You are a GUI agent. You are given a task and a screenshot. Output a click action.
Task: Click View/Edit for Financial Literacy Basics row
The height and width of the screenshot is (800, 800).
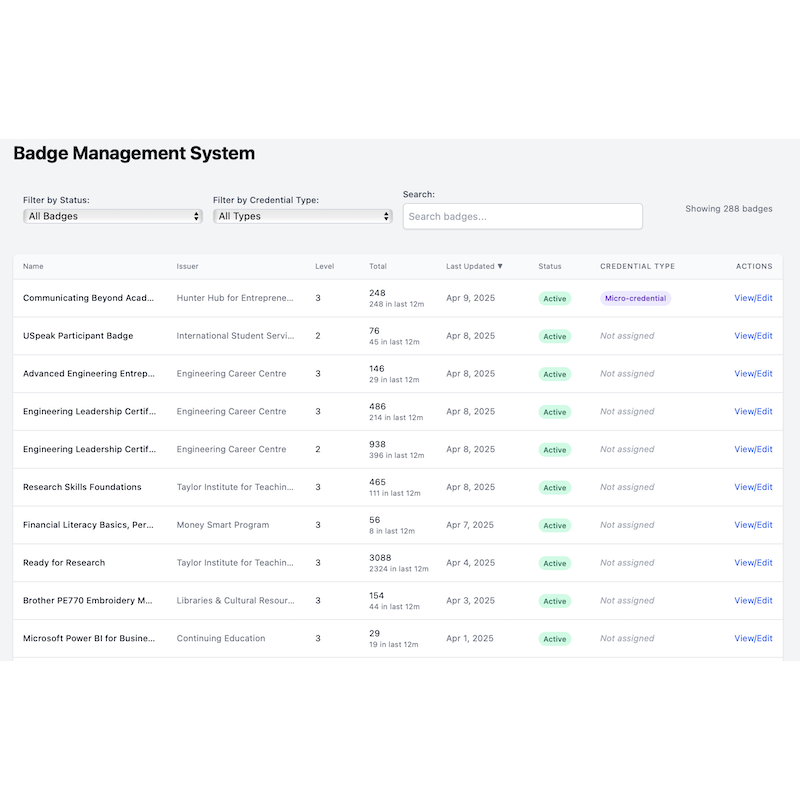coord(753,525)
